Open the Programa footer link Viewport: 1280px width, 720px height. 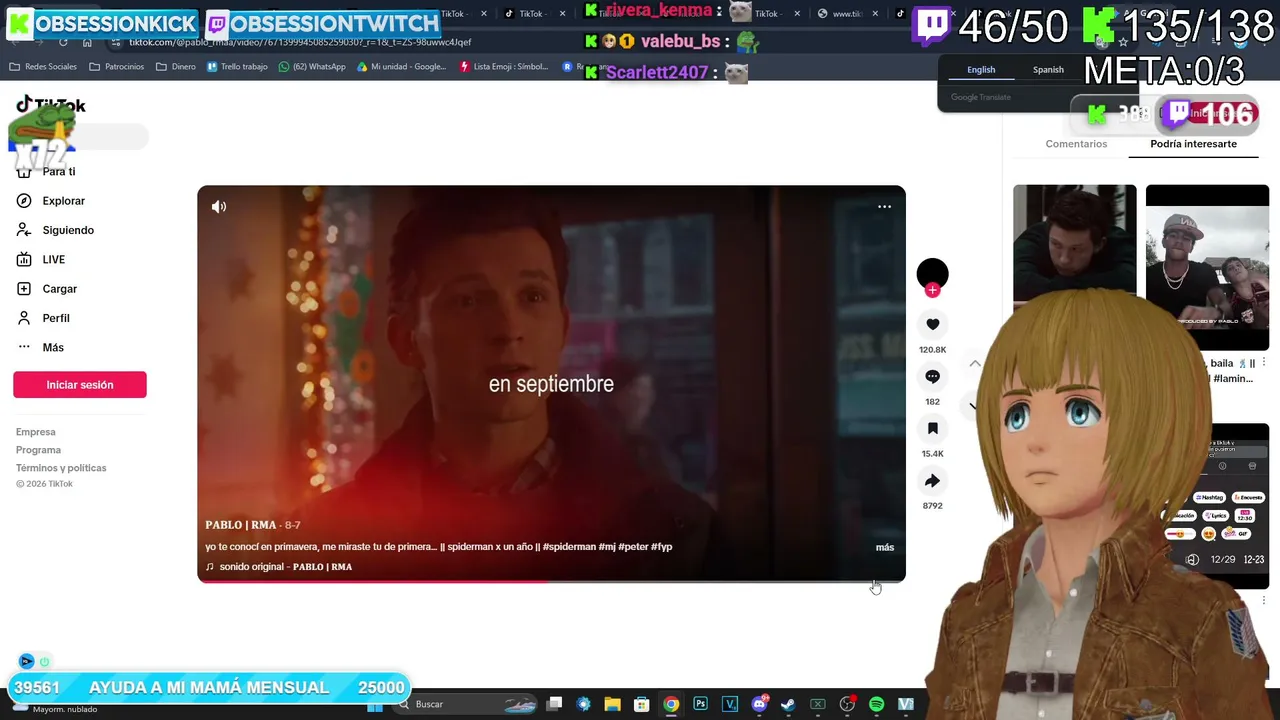(x=38, y=450)
